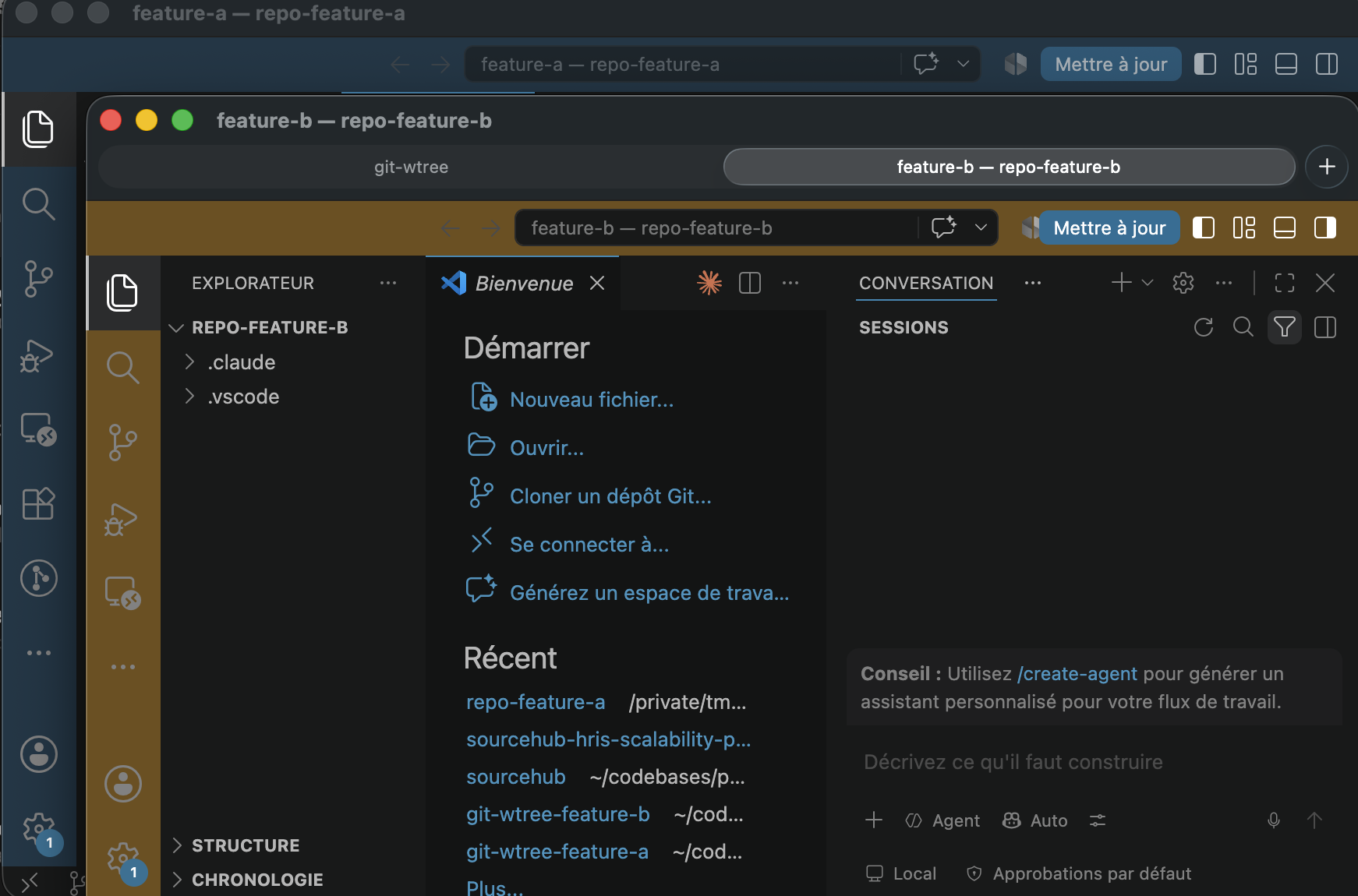Toggle sessions sidebar layout icon

click(x=1325, y=327)
